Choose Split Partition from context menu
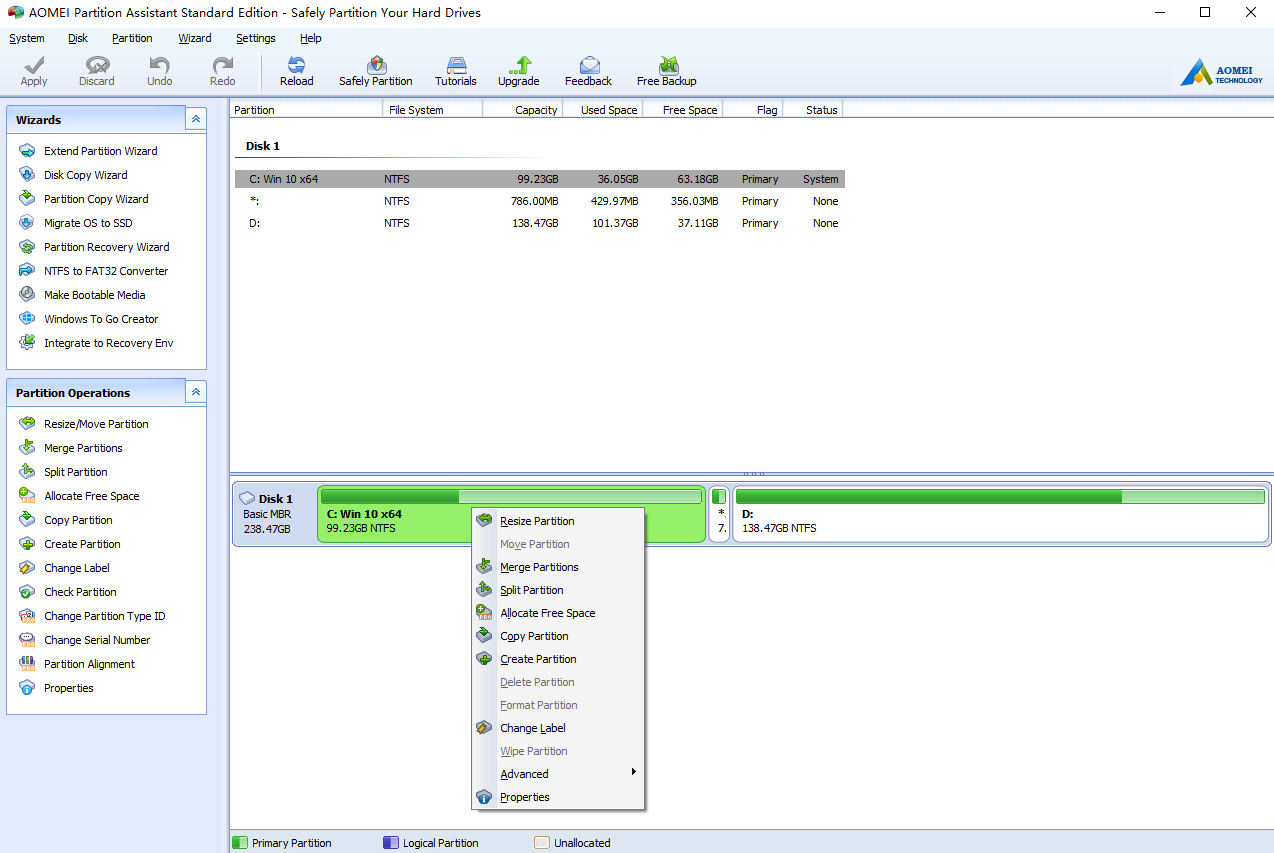1274x853 pixels. [558, 590]
